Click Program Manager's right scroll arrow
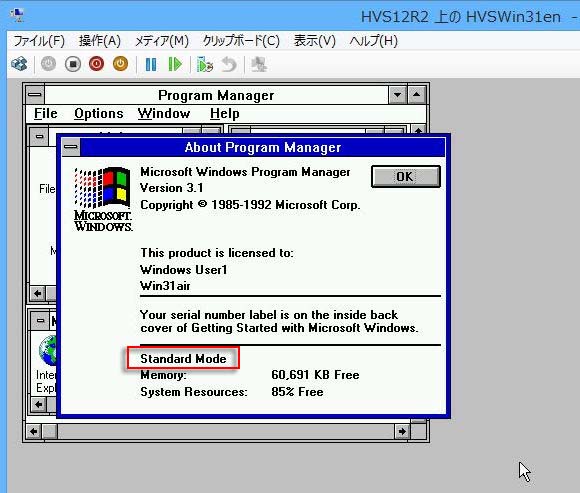The width and height of the screenshot is (580, 493). [402, 431]
